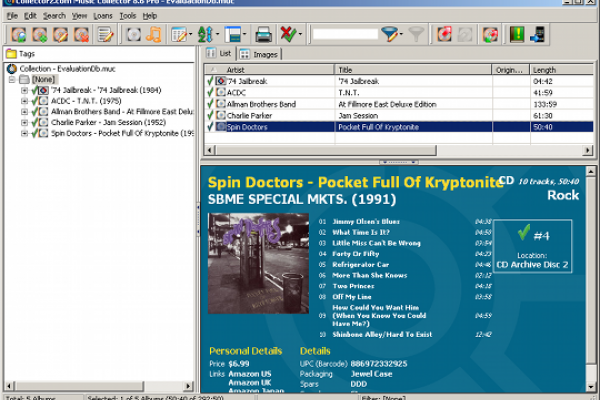Select the Allman Brothers Band list row

pyautogui.click(x=399, y=104)
